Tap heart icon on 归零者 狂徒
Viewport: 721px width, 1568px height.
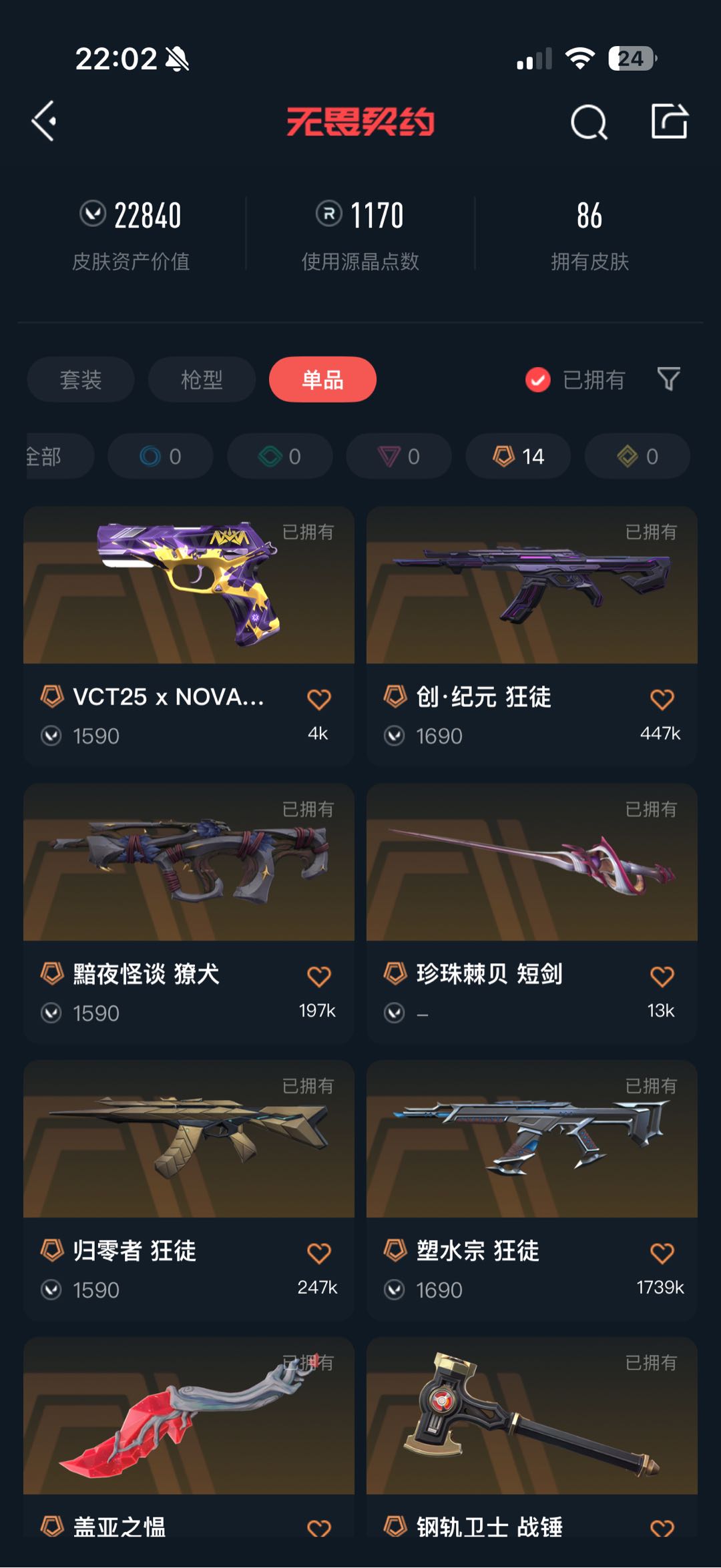click(x=318, y=1253)
